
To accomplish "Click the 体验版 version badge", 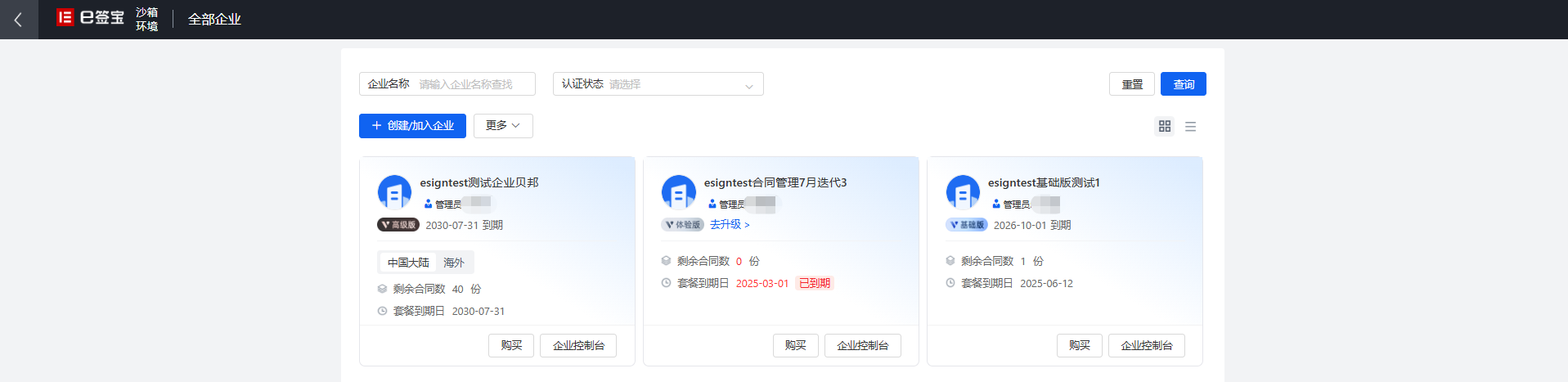I will pyautogui.click(x=682, y=225).
